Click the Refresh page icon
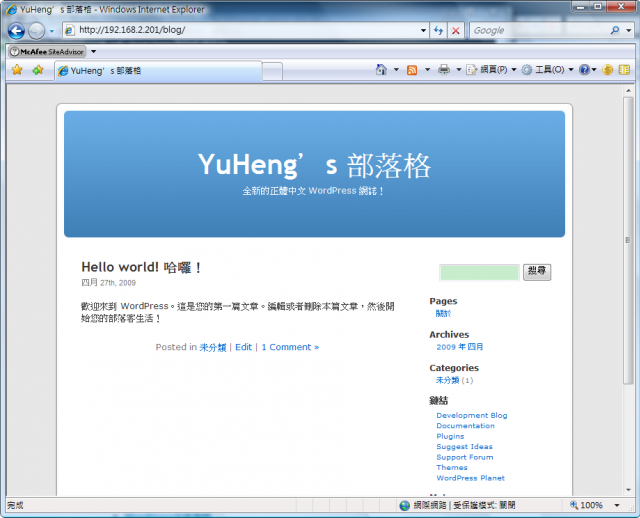This screenshot has width=640, height=518. point(438,30)
